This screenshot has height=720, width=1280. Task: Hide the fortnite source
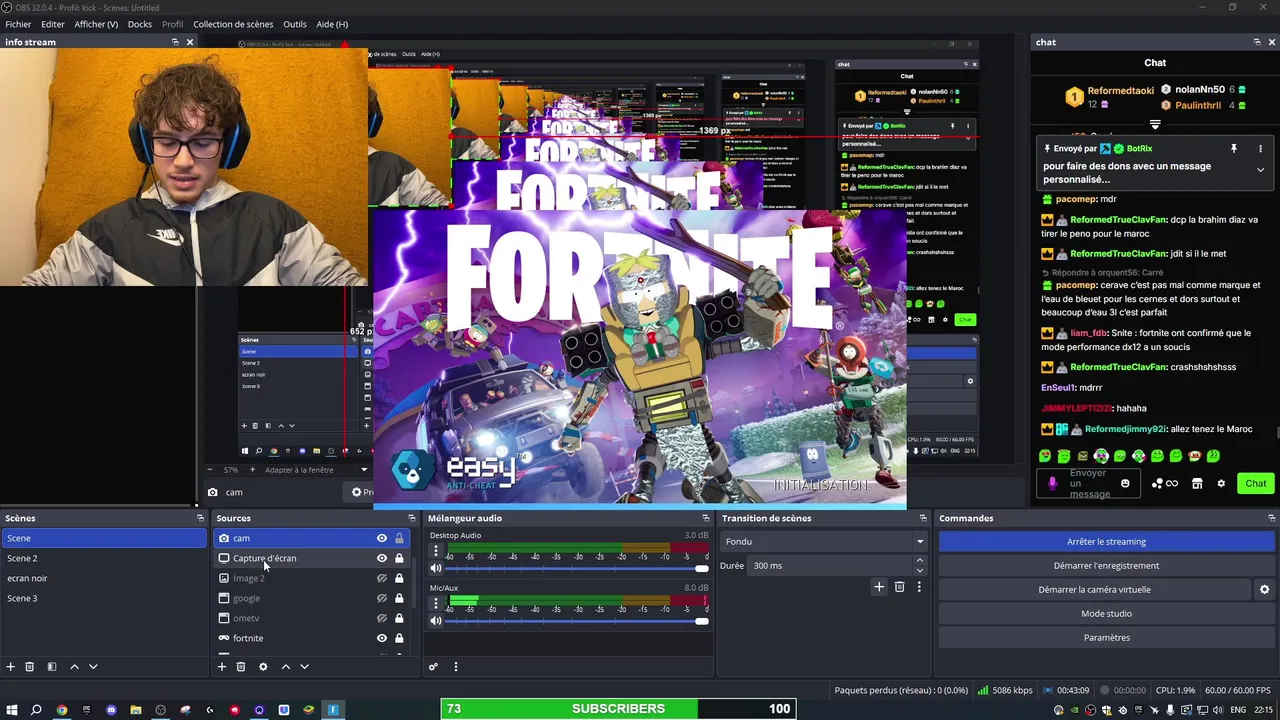tap(381, 638)
